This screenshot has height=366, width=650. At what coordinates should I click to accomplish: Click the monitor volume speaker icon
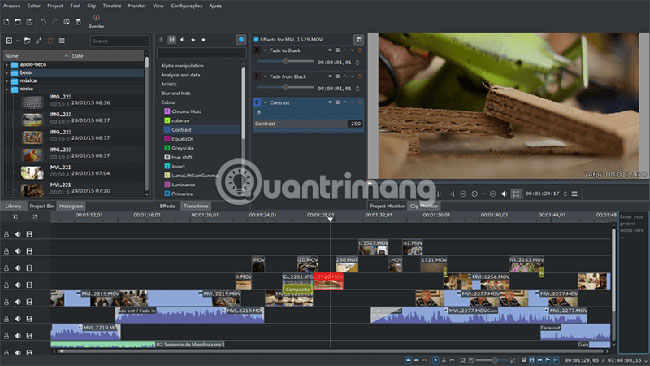pos(504,194)
